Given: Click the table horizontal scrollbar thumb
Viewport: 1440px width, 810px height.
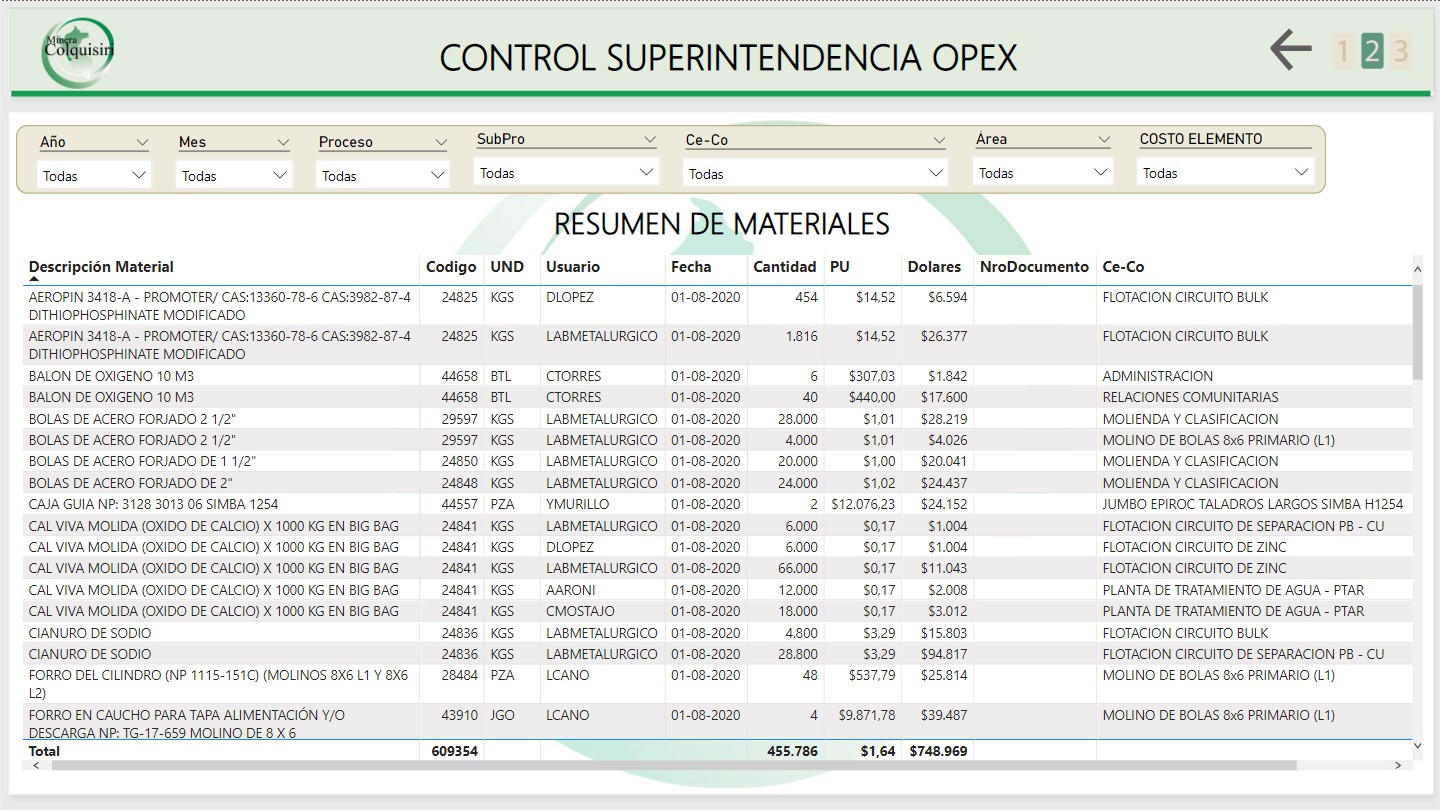Looking at the screenshot, I should tap(673, 765).
